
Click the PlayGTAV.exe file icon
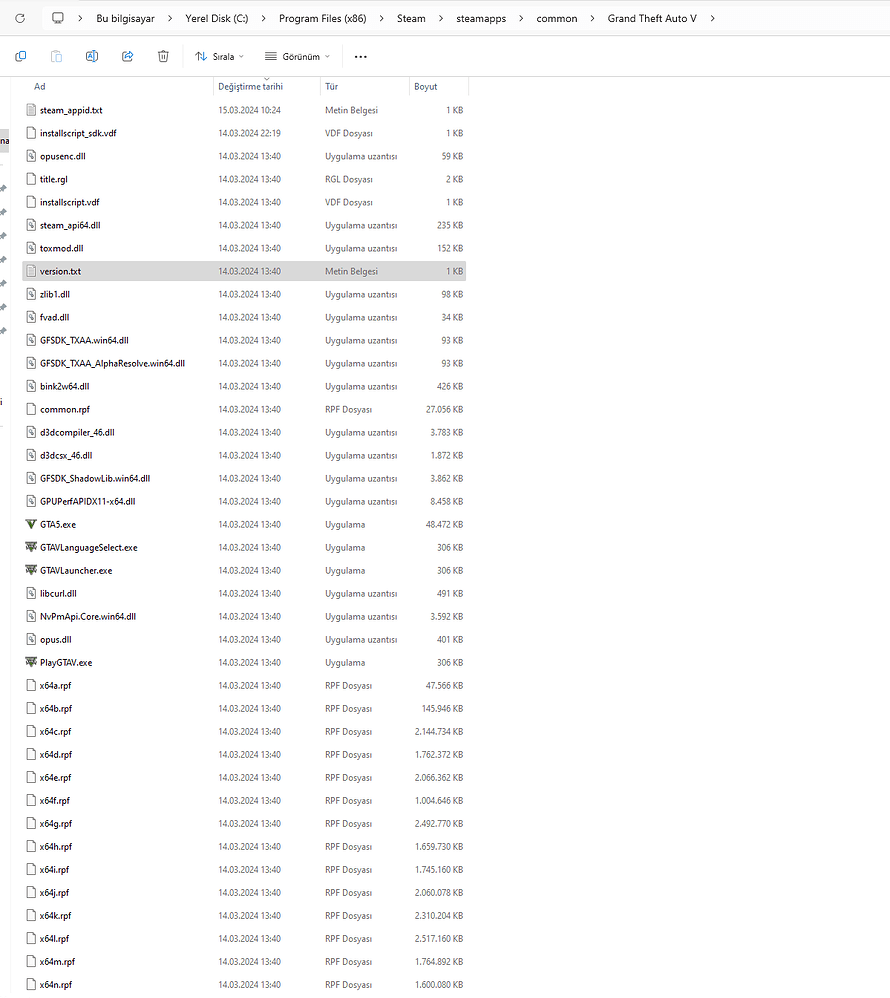(x=31, y=663)
